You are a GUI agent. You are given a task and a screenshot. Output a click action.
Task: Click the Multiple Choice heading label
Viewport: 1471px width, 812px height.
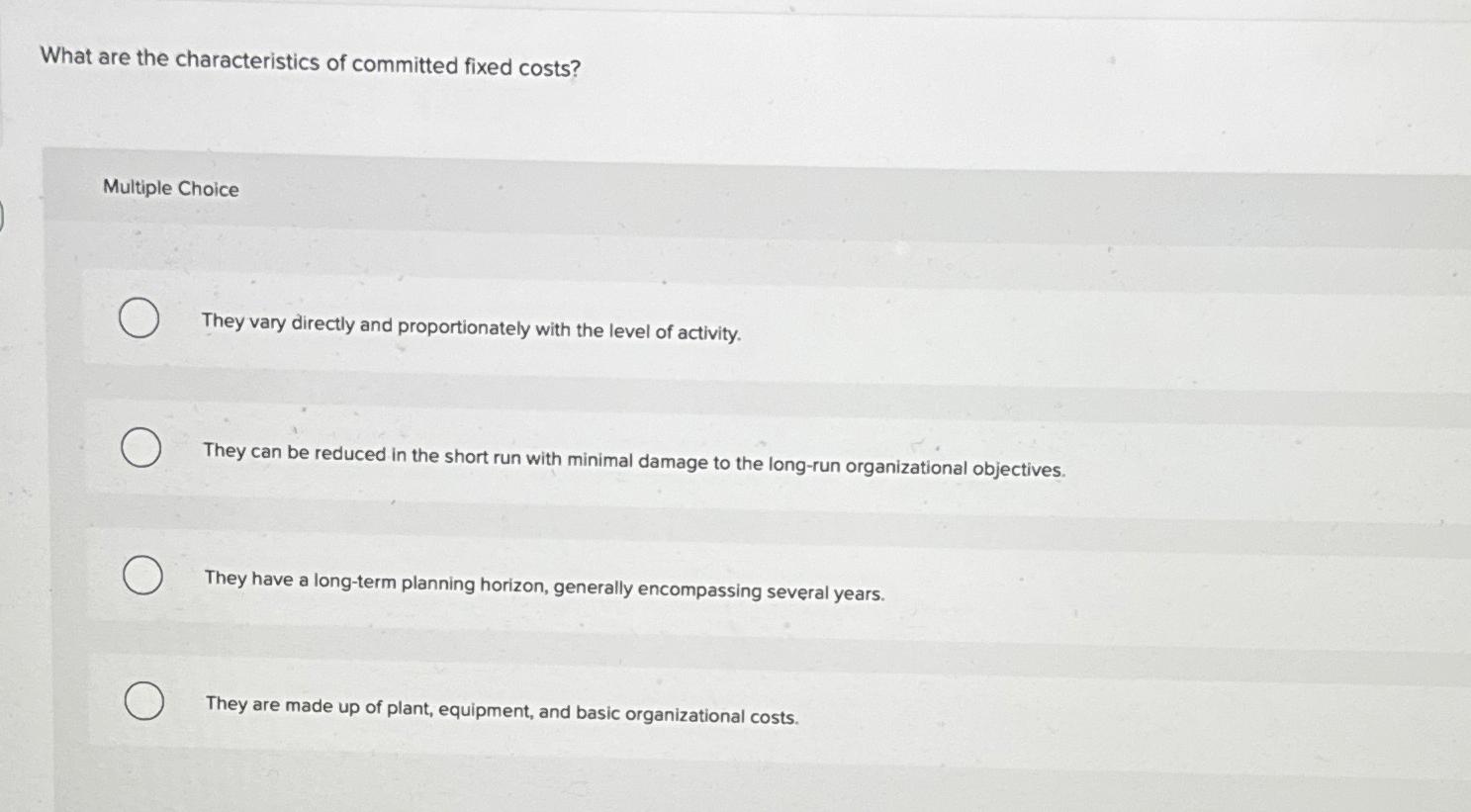click(170, 188)
